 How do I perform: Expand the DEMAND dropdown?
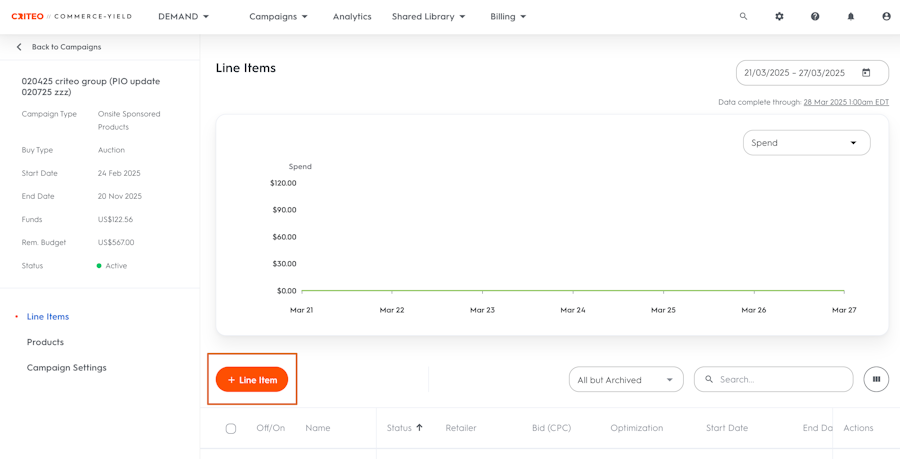click(184, 17)
